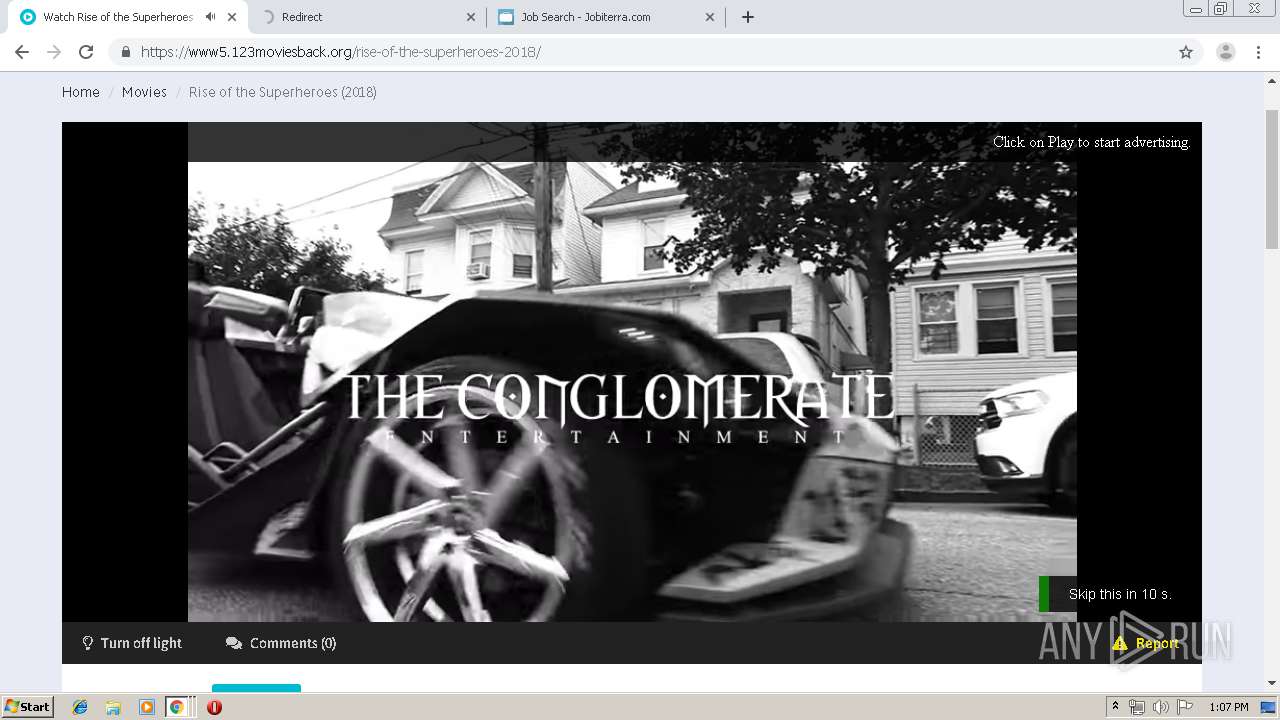Screen dimensions: 1280x720
Task: Click the Rise of the Superheroes (2018) breadcrumb
Action: pyautogui.click(x=283, y=92)
